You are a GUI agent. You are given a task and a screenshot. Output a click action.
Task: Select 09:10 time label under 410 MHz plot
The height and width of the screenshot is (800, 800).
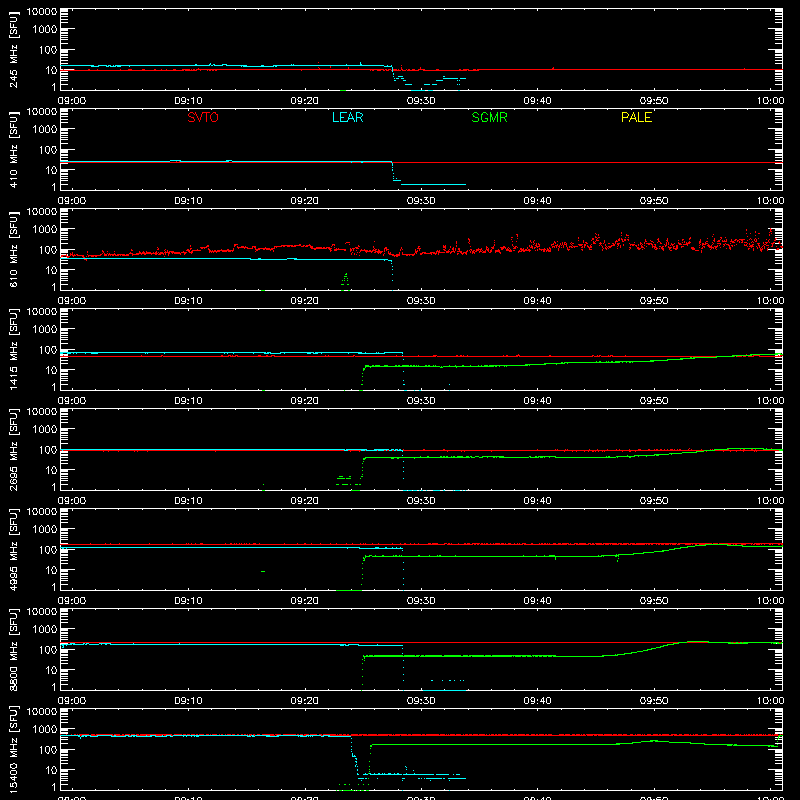pos(188,201)
